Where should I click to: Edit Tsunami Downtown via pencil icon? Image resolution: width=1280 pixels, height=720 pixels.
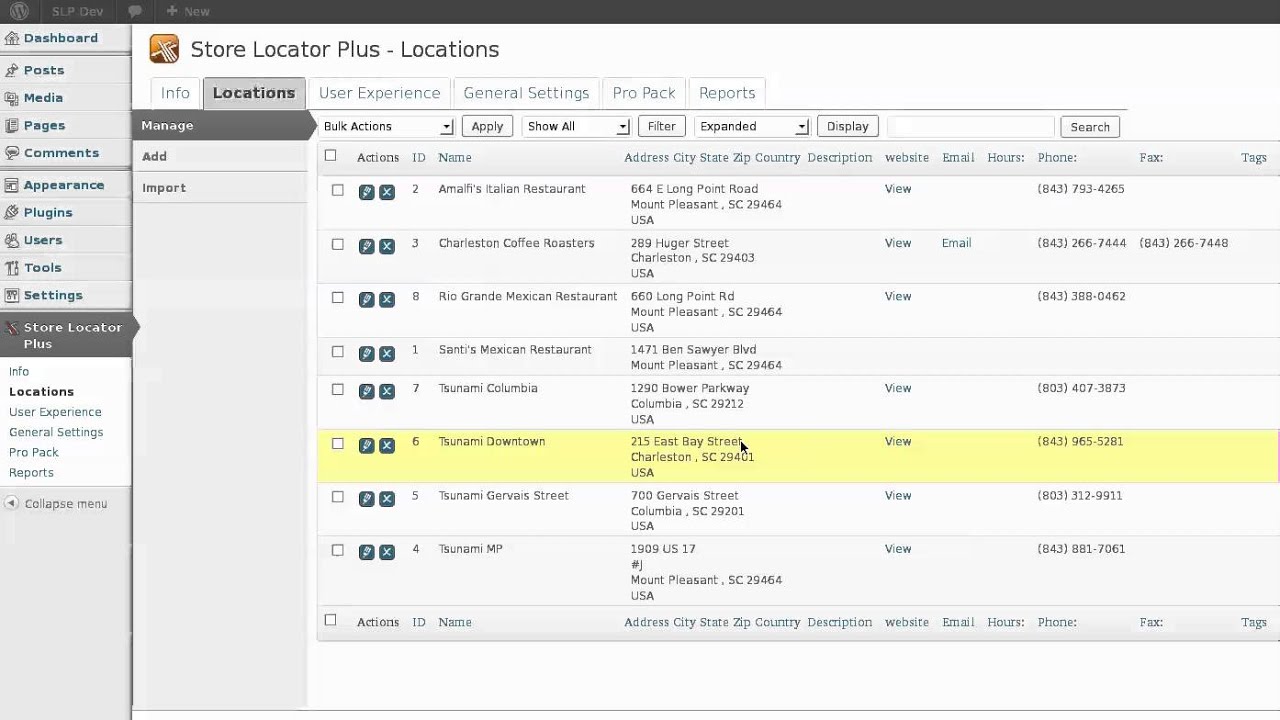click(x=366, y=445)
